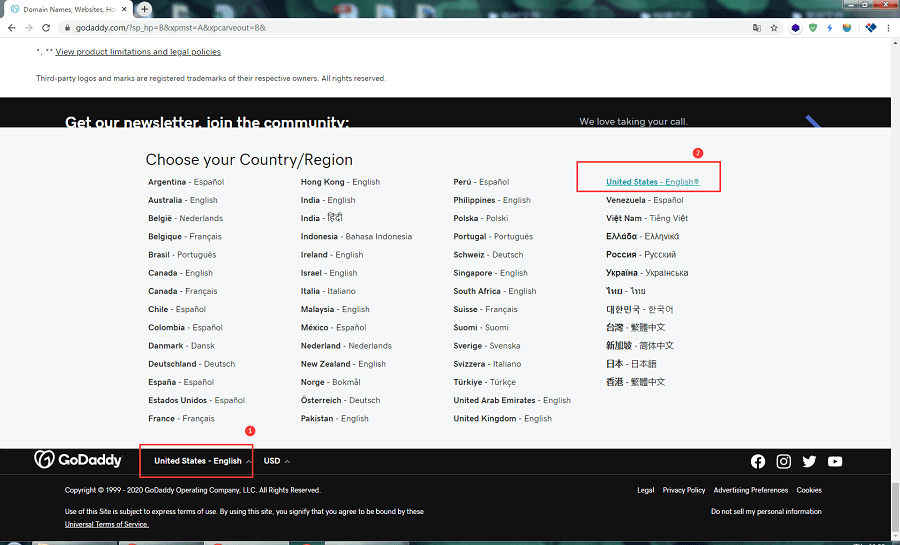Open GoDaddy's Instagram icon in footer

tap(784, 461)
